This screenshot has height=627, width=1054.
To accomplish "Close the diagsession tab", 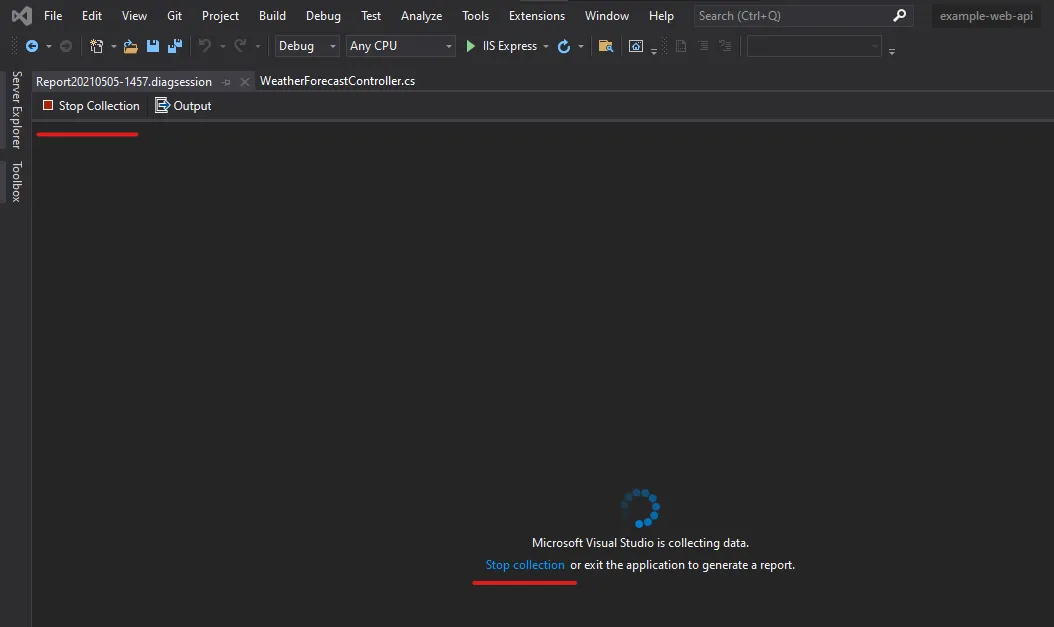I will pos(245,82).
